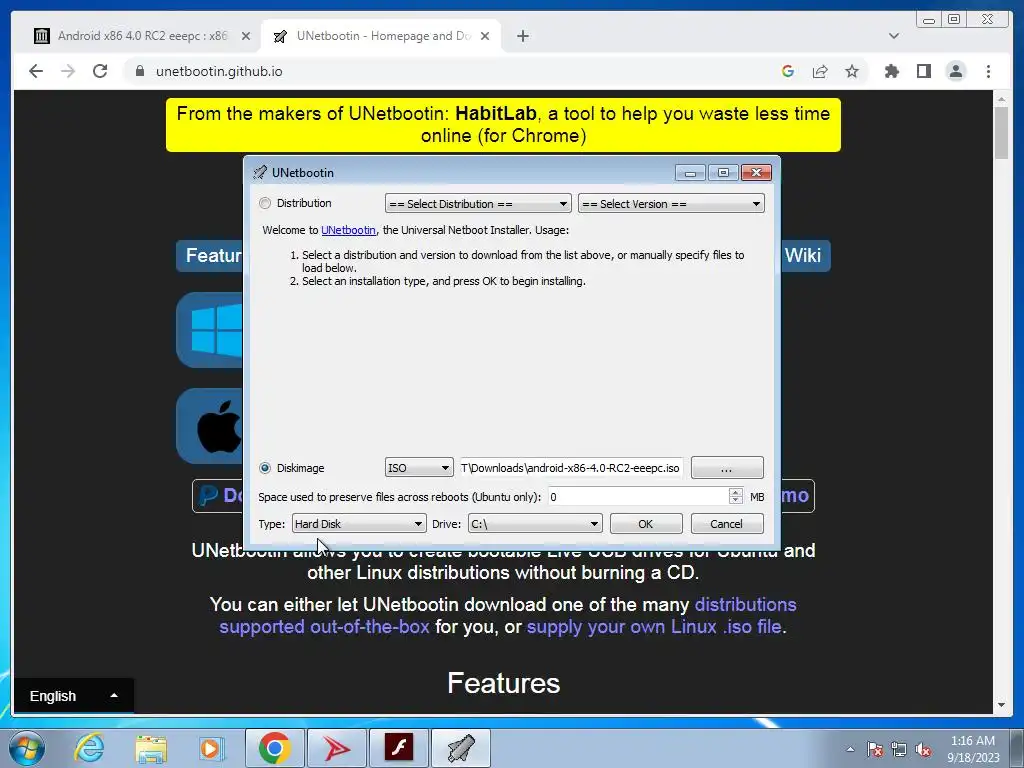Click the UNetbootin dialog title bar icon
This screenshot has height=768, width=1024.
point(260,172)
